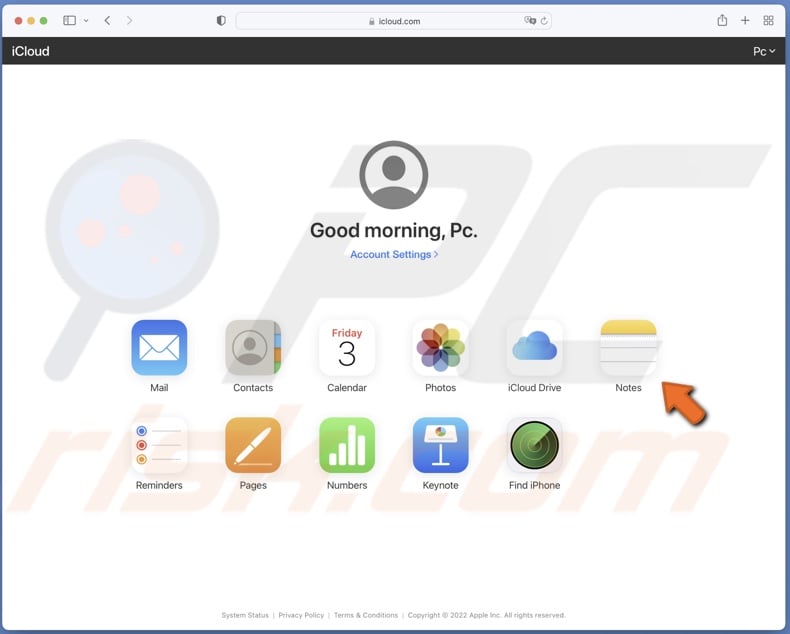Viewport: 790px width, 634px height.
Task: Reload the page with refresh icon
Action: point(544,21)
